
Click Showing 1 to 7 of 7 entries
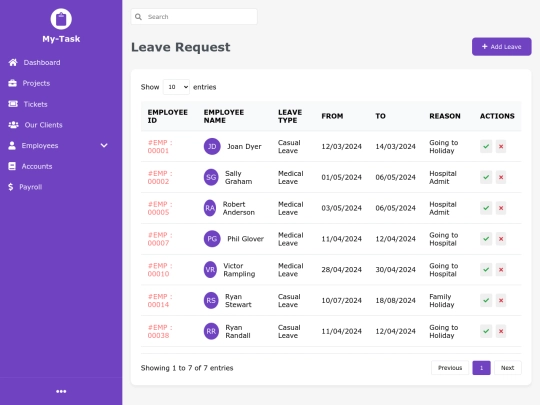pyautogui.click(x=187, y=368)
